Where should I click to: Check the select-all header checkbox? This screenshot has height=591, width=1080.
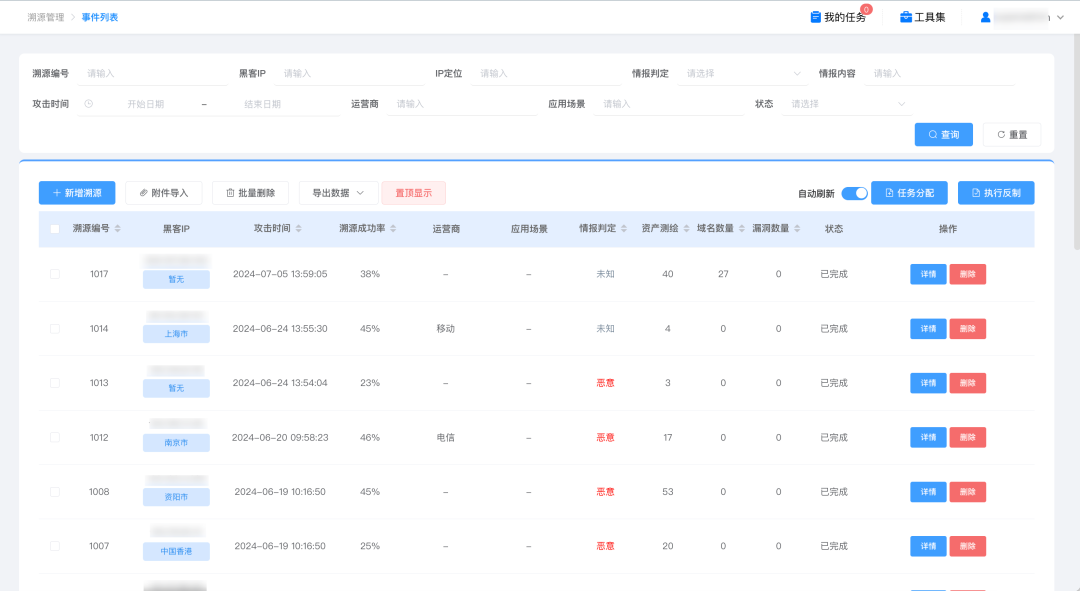[55, 229]
